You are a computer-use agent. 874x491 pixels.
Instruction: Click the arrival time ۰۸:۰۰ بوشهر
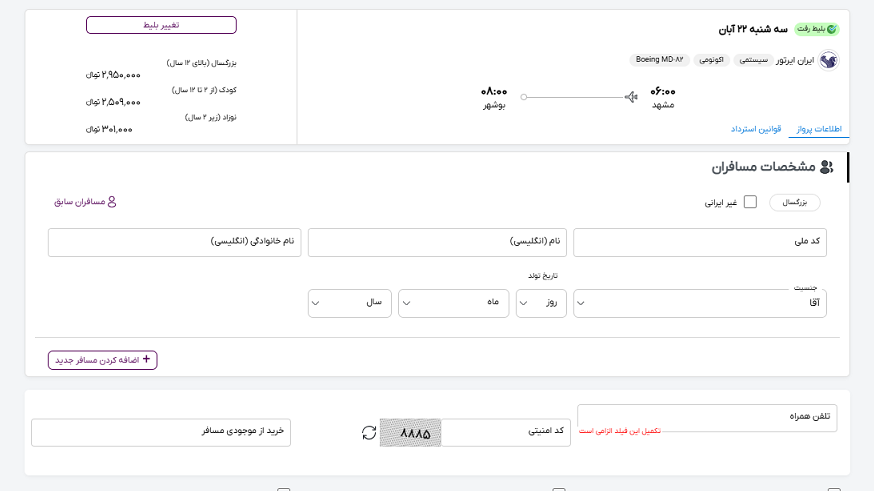click(x=494, y=98)
